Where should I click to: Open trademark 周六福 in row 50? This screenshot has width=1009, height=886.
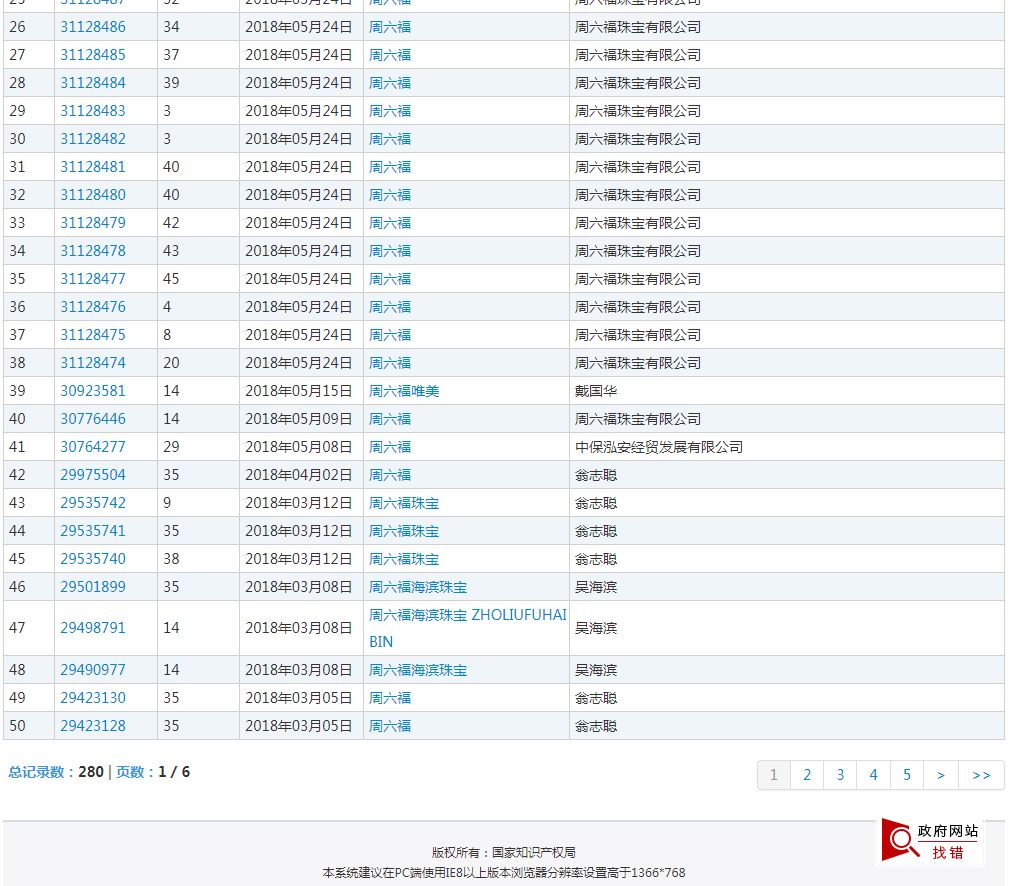[x=390, y=726]
